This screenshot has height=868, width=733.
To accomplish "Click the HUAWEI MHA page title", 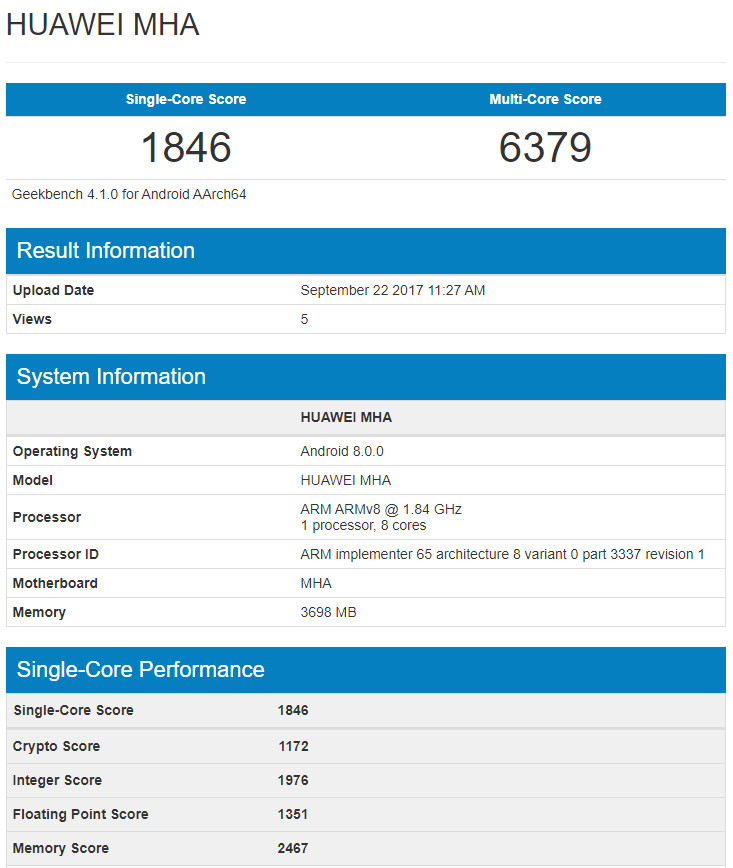I will coord(102,25).
